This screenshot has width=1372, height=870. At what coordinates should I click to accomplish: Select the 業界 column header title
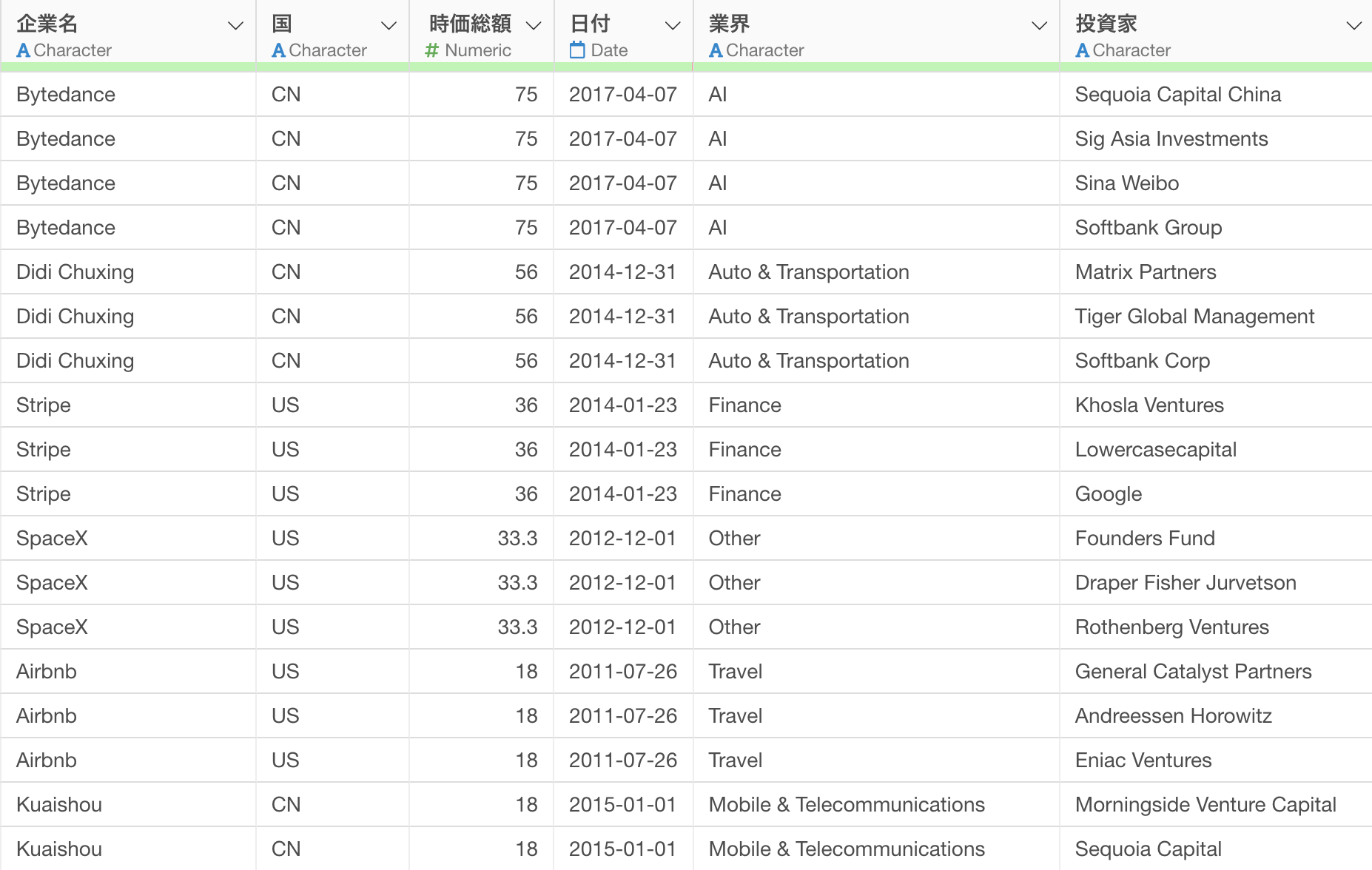(730, 24)
